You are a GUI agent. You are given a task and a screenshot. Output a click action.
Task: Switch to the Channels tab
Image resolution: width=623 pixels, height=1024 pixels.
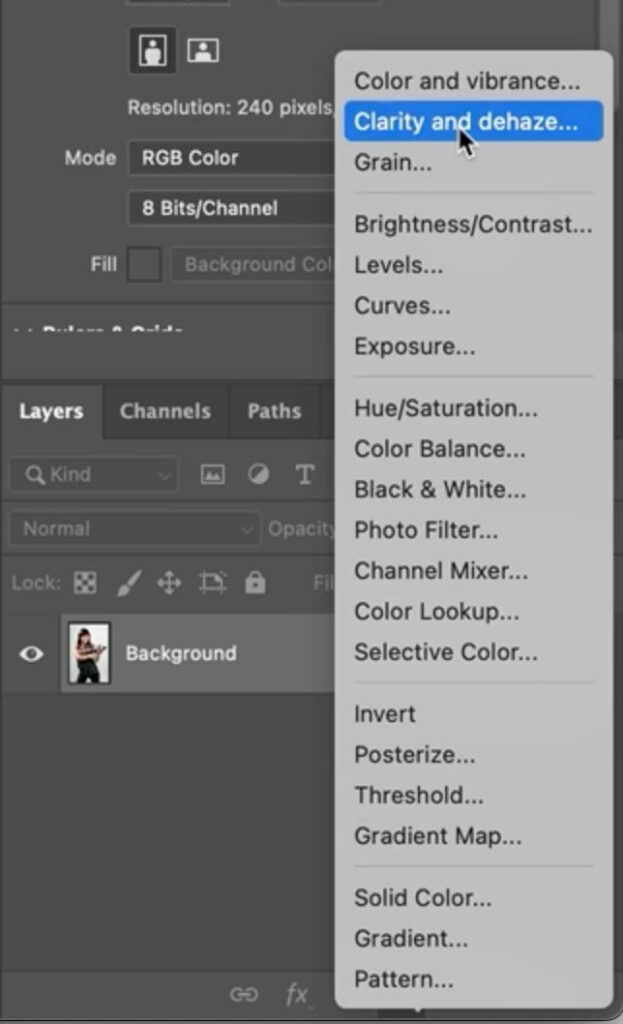pyautogui.click(x=165, y=411)
